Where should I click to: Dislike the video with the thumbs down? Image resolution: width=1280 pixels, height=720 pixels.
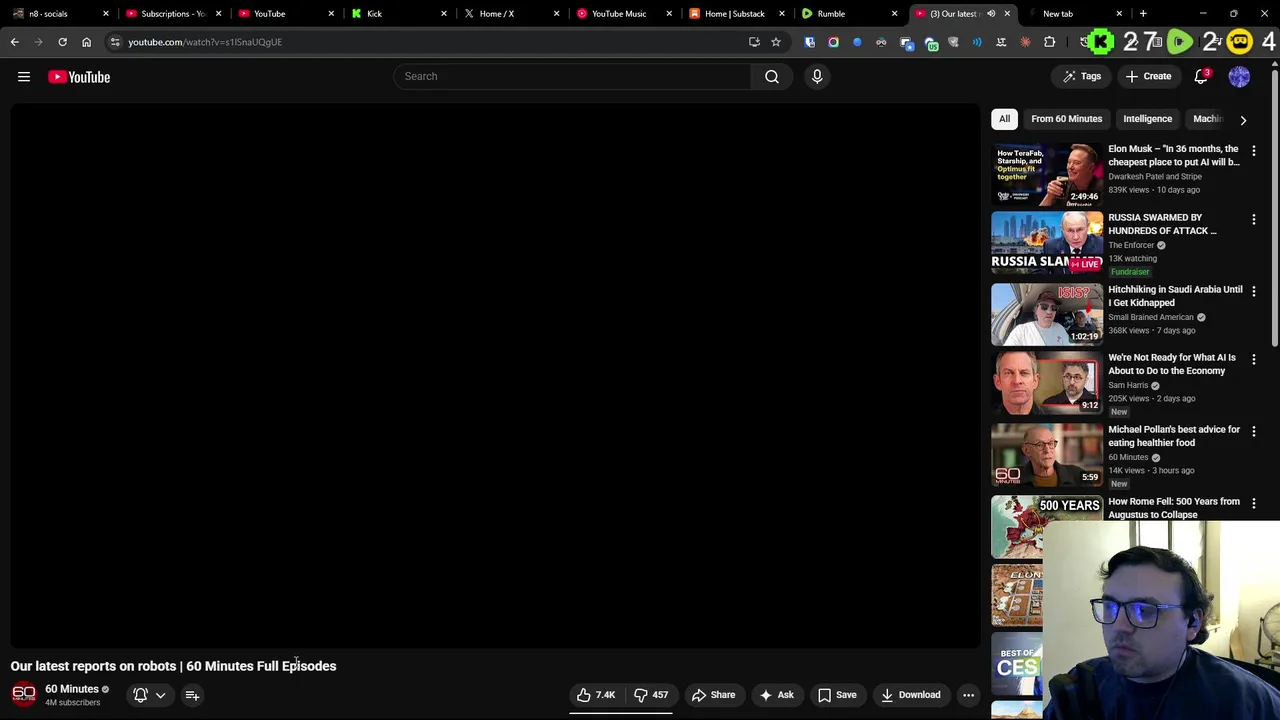[651, 695]
